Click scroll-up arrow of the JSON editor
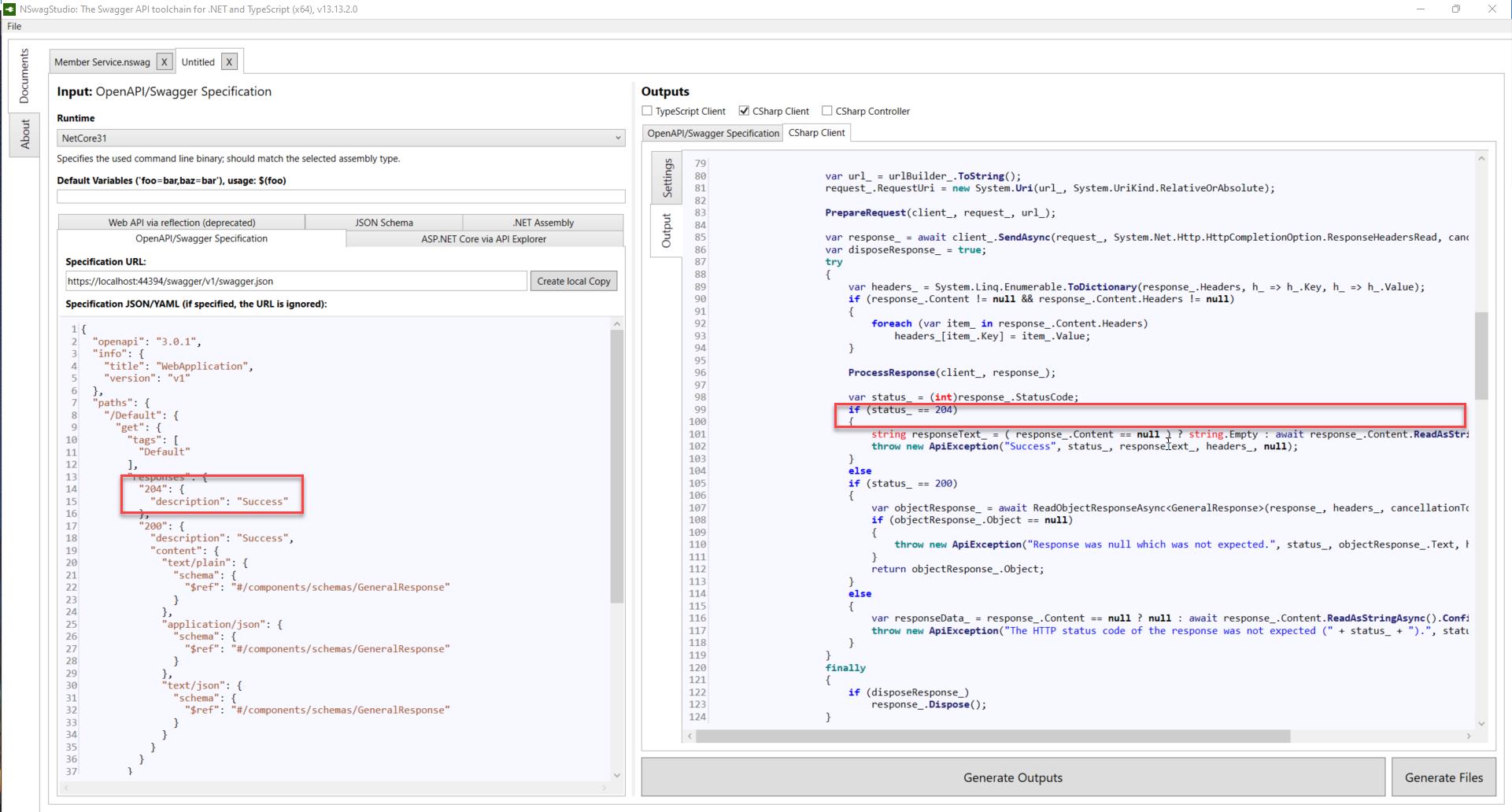1512x812 pixels. click(617, 324)
